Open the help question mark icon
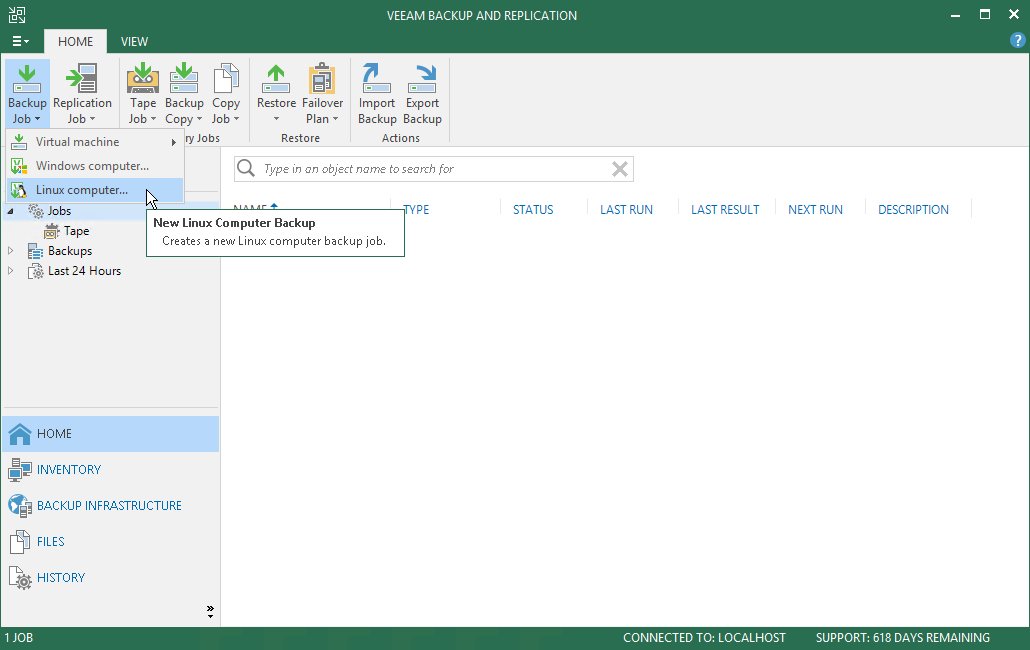Image resolution: width=1030 pixels, height=650 pixels. pyautogui.click(x=1017, y=41)
